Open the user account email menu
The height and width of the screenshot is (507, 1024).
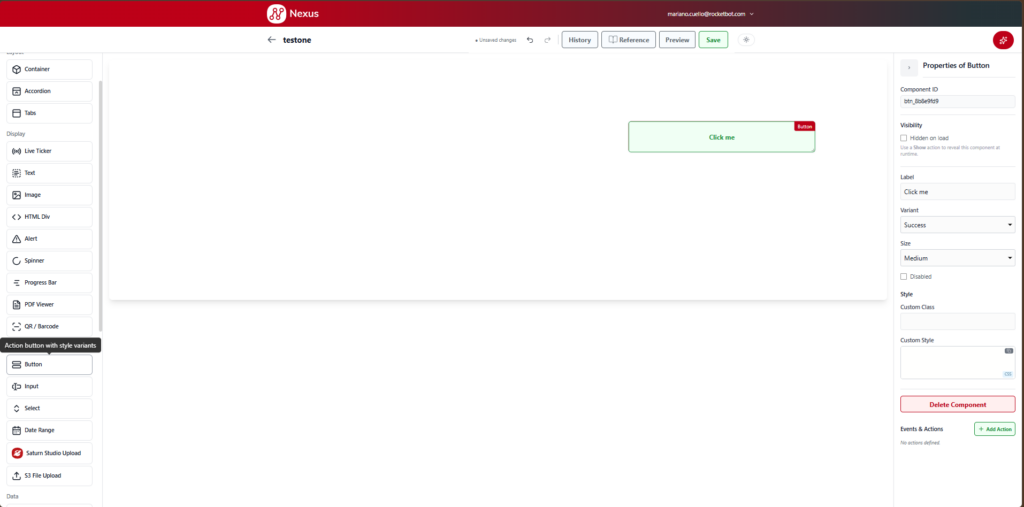(x=711, y=14)
